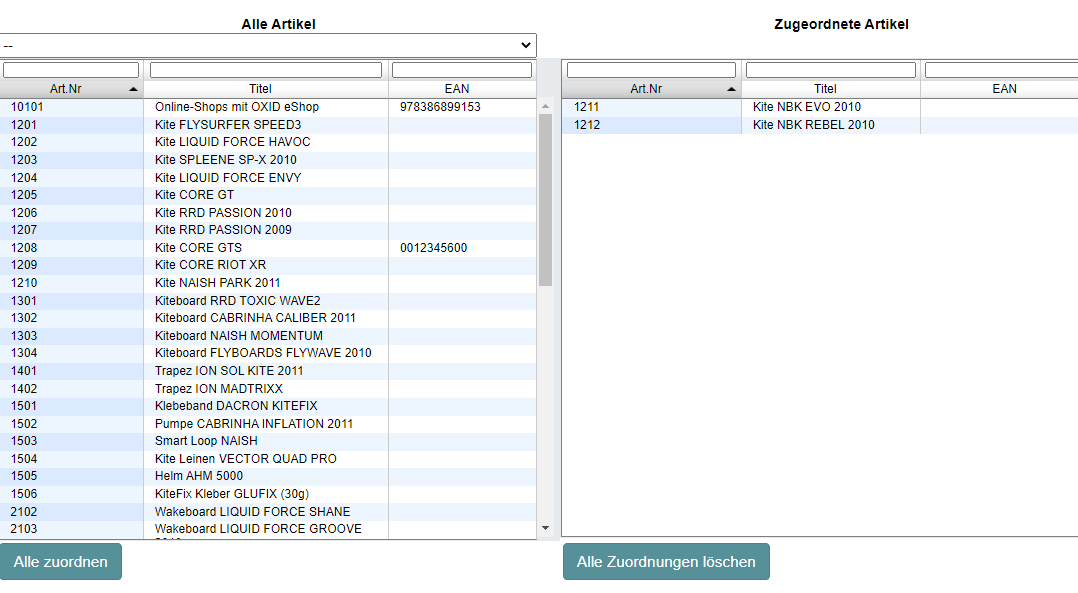Sort Zugeordnete Artikel by Art.Nr header
Viewport: 1078px width, 593px height.
pos(651,89)
